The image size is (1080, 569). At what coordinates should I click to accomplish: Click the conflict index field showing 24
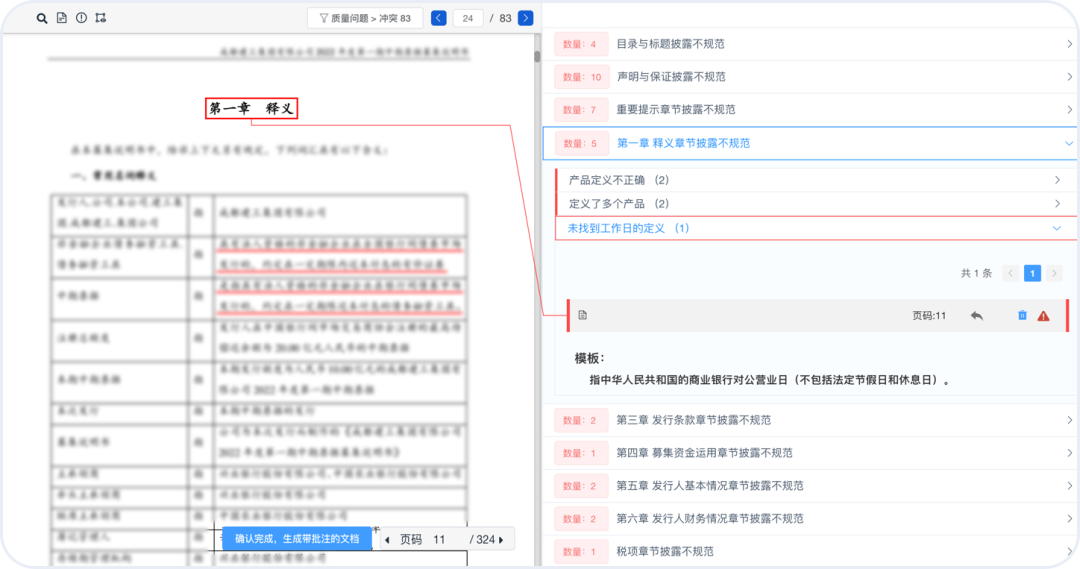(x=468, y=18)
